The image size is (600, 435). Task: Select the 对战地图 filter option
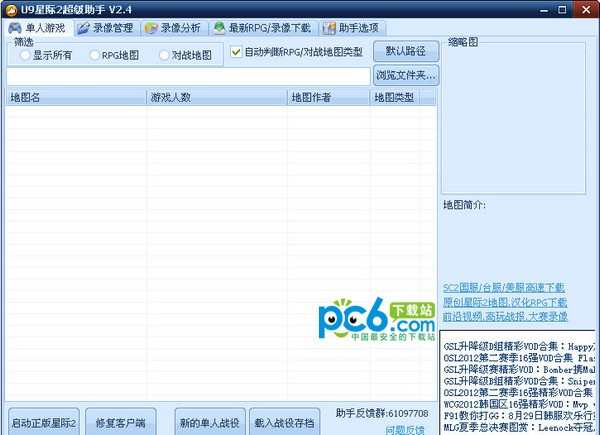pos(185,55)
